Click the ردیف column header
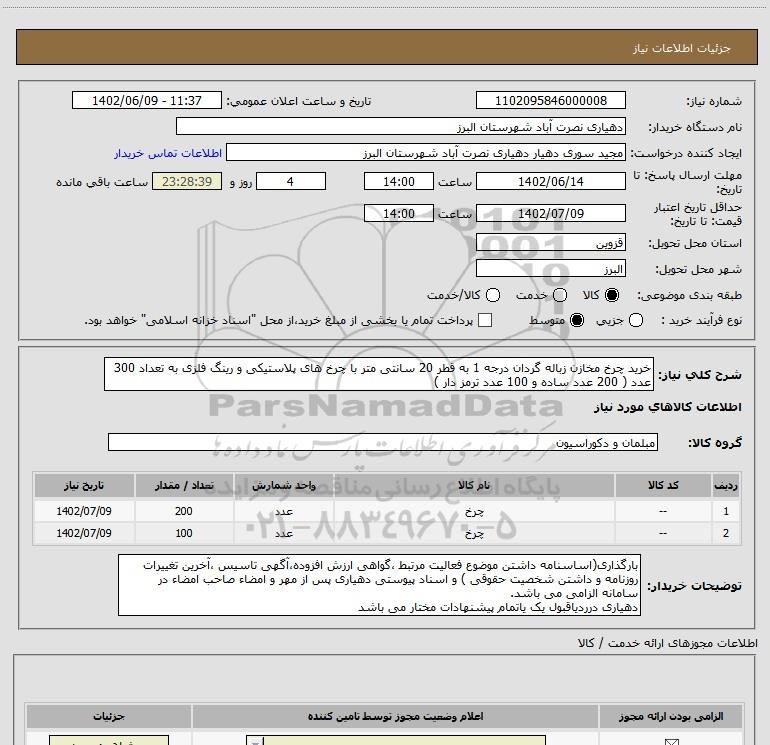 [x=726, y=485]
